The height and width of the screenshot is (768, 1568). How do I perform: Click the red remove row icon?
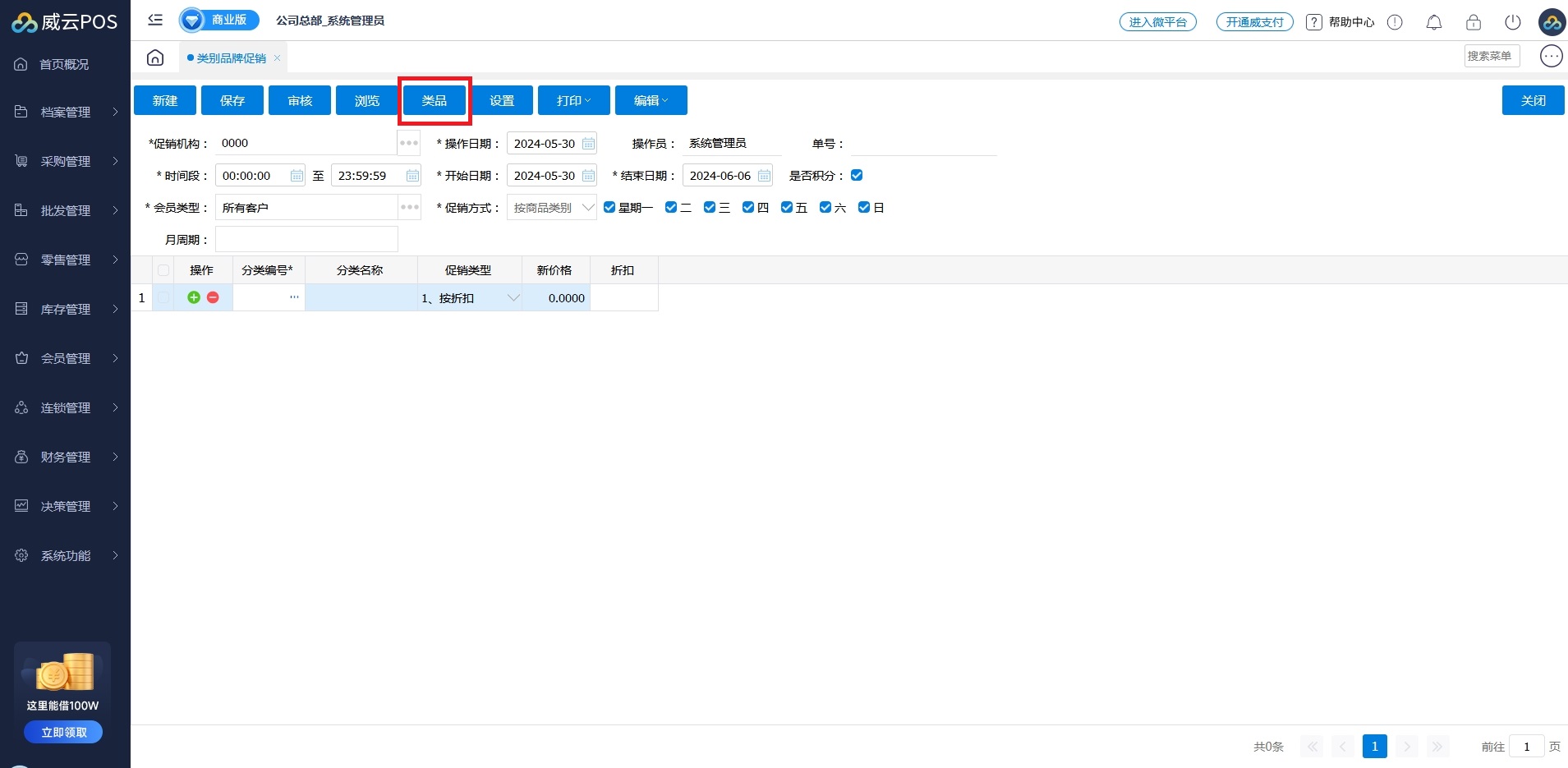(x=213, y=297)
